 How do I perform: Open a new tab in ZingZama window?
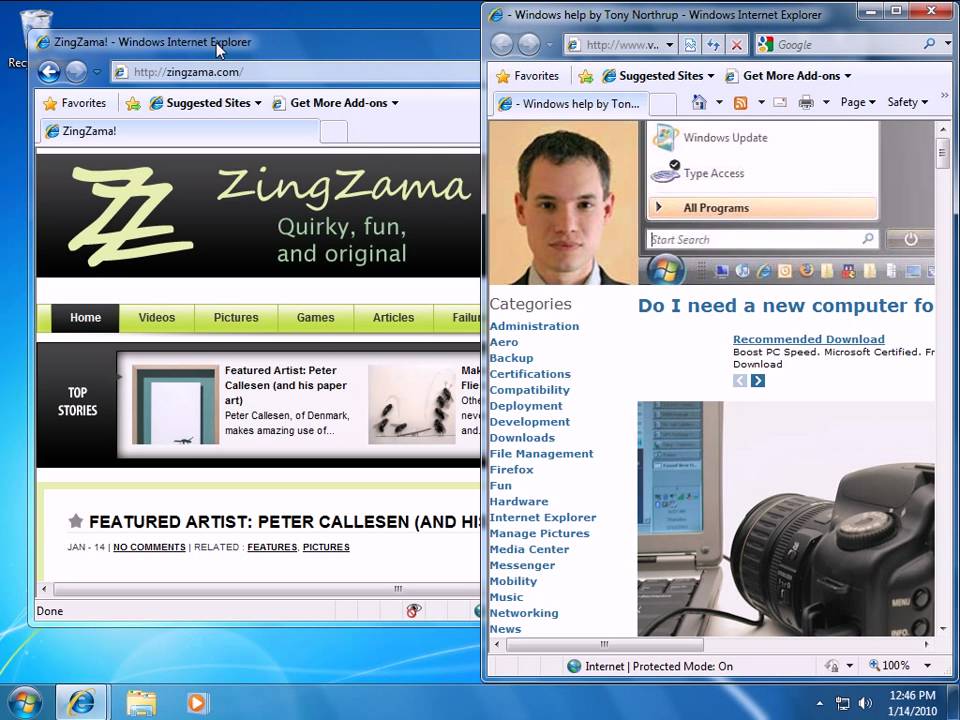[334, 132]
